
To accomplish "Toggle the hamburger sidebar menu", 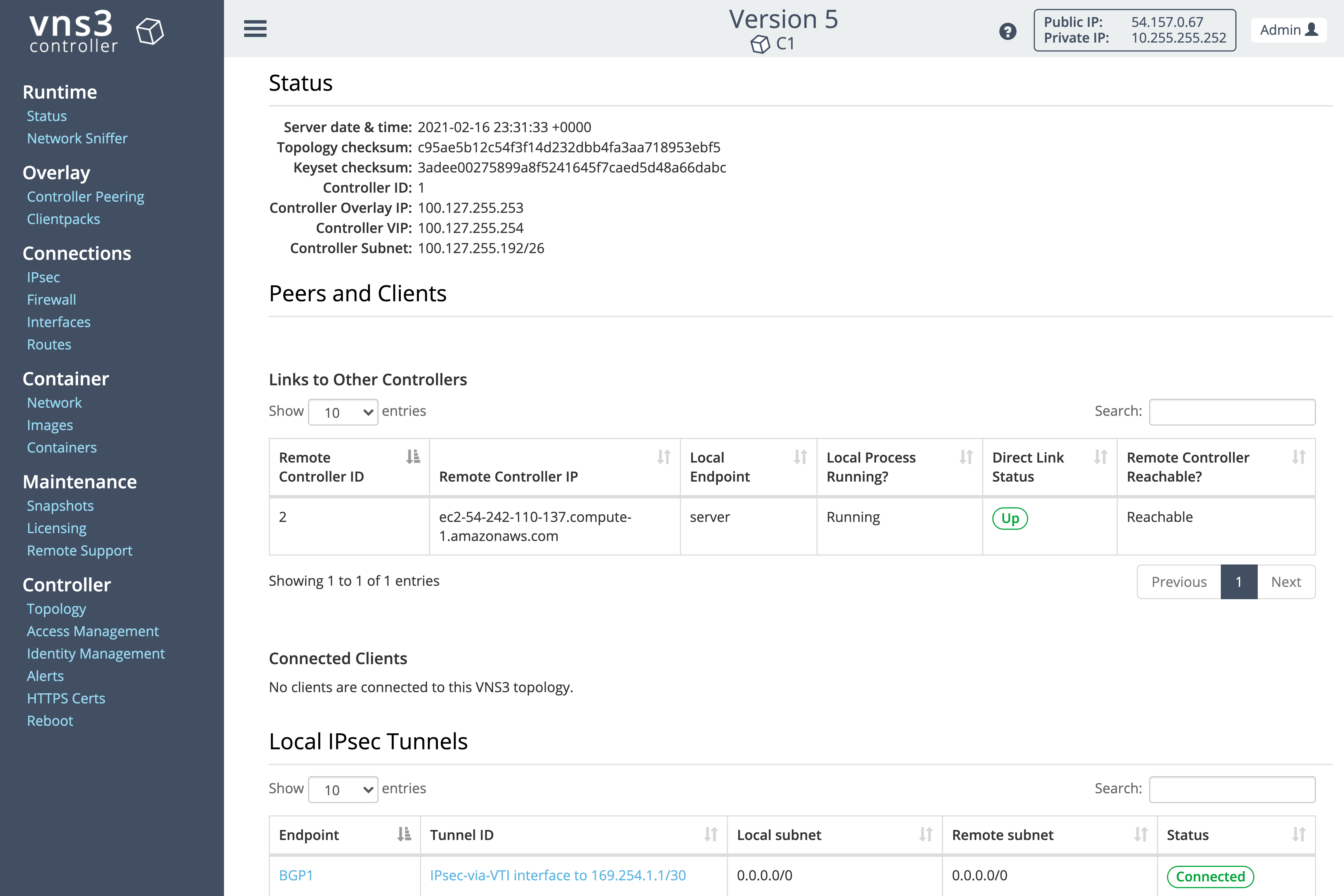I will pyautogui.click(x=255, y=29).
